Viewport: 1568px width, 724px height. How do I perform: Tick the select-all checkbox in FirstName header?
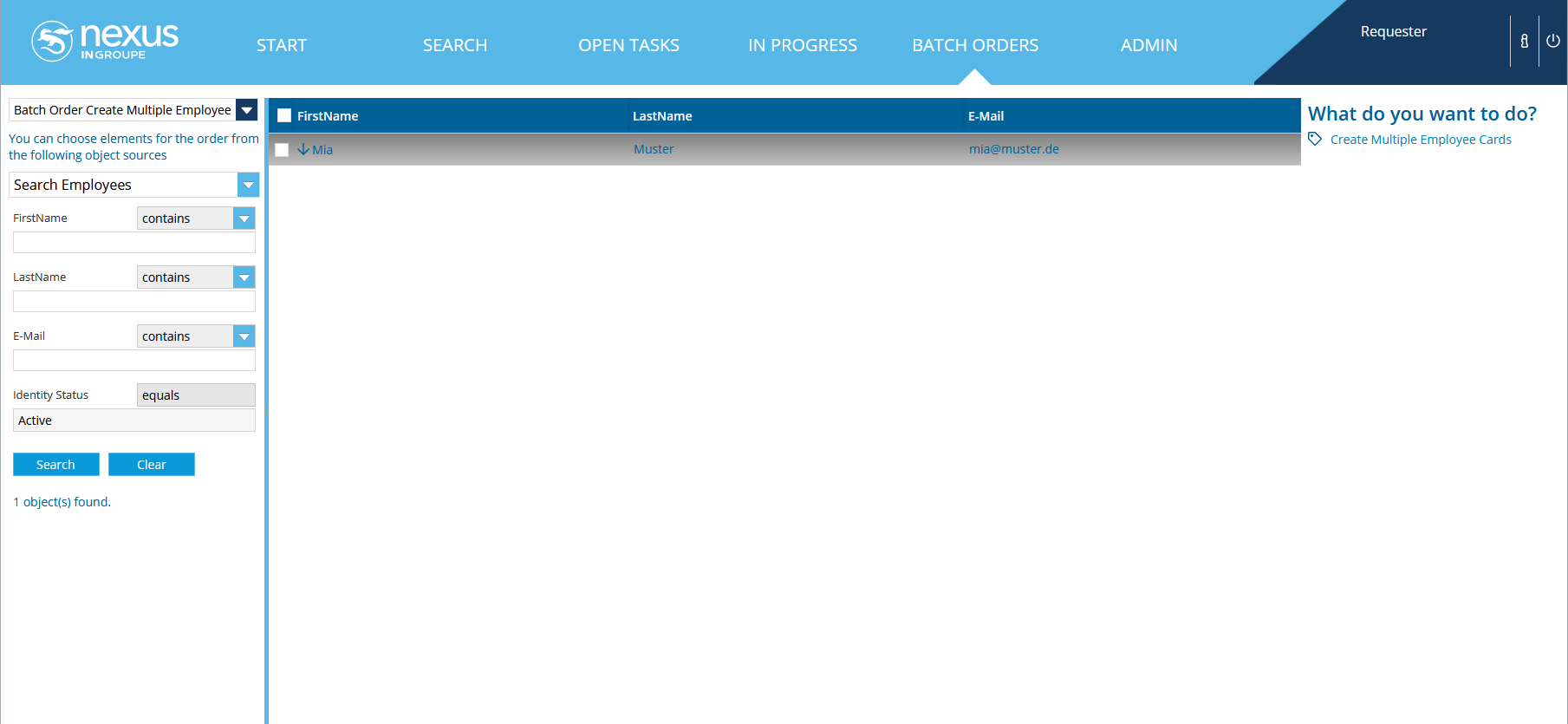(x=284, y=115)
